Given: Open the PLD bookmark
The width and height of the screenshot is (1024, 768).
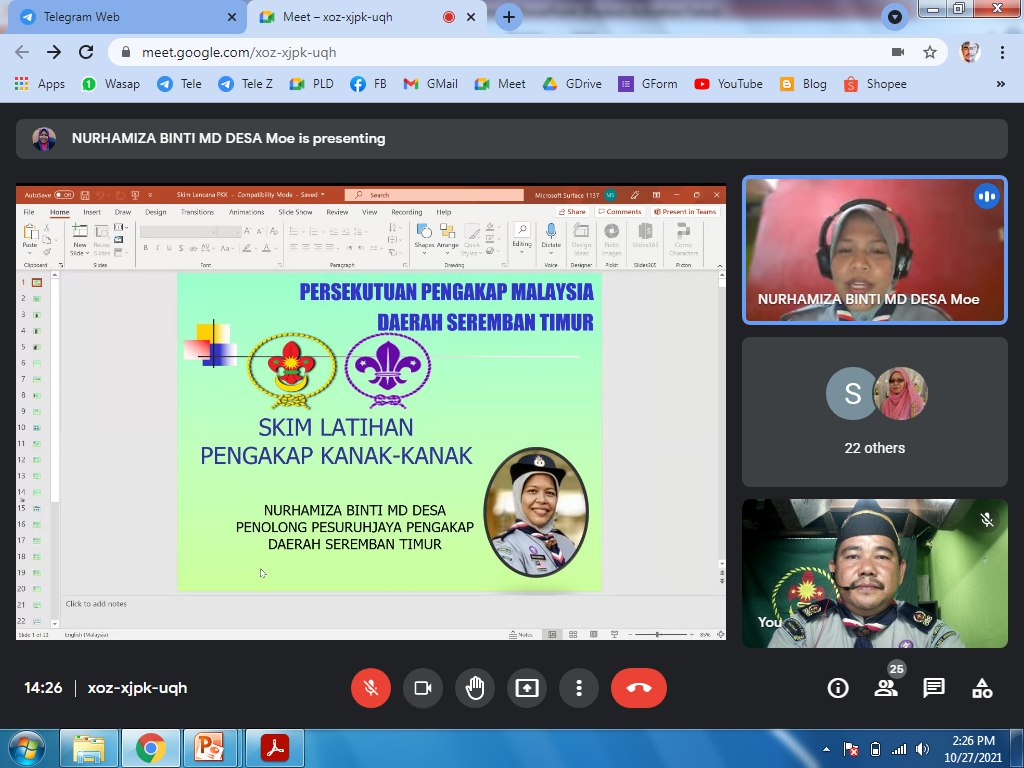Looking at the screenshot, I should pyautogui.click(x=312, y=84).
